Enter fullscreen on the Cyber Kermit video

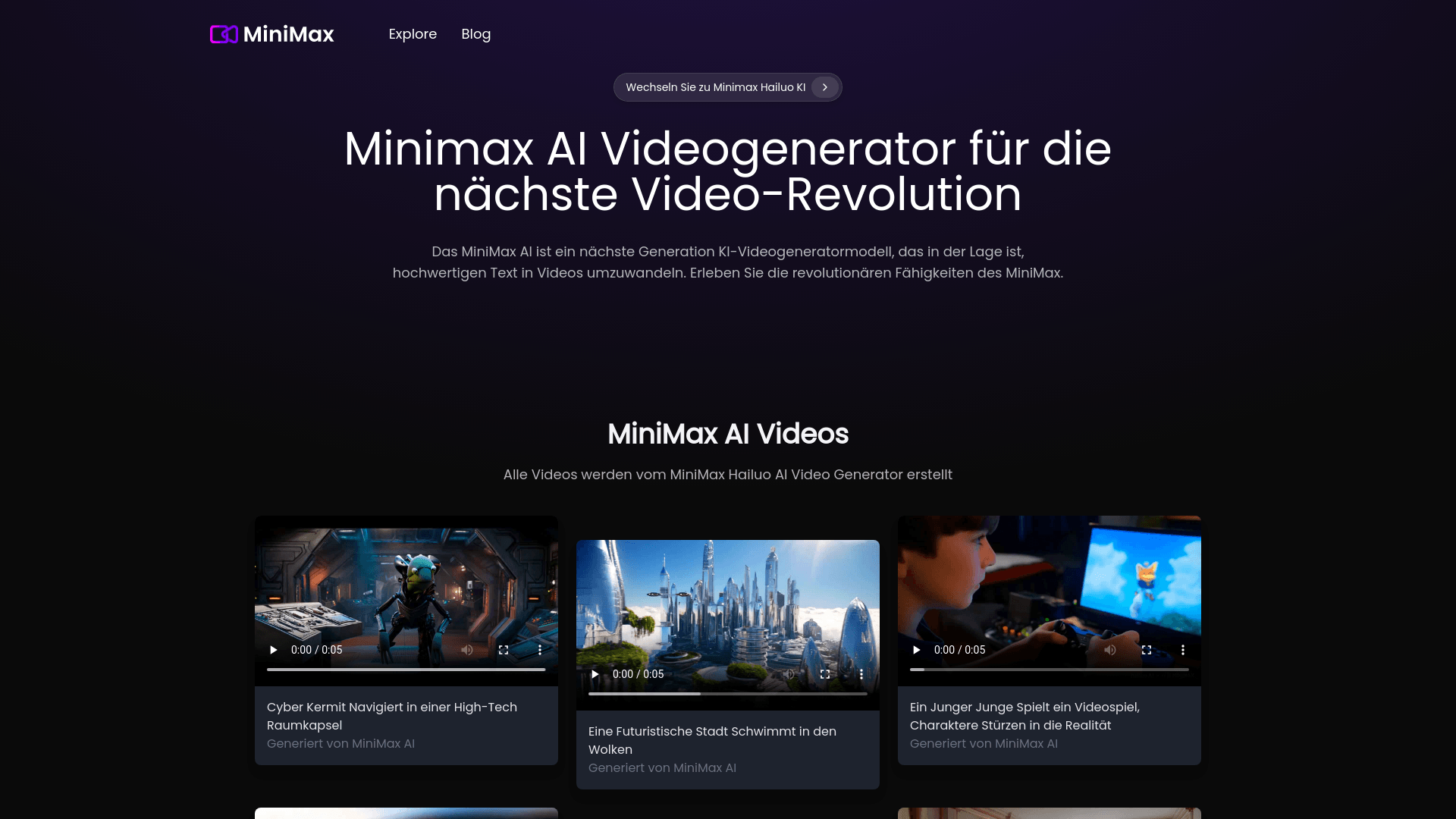tap(504, 650)
